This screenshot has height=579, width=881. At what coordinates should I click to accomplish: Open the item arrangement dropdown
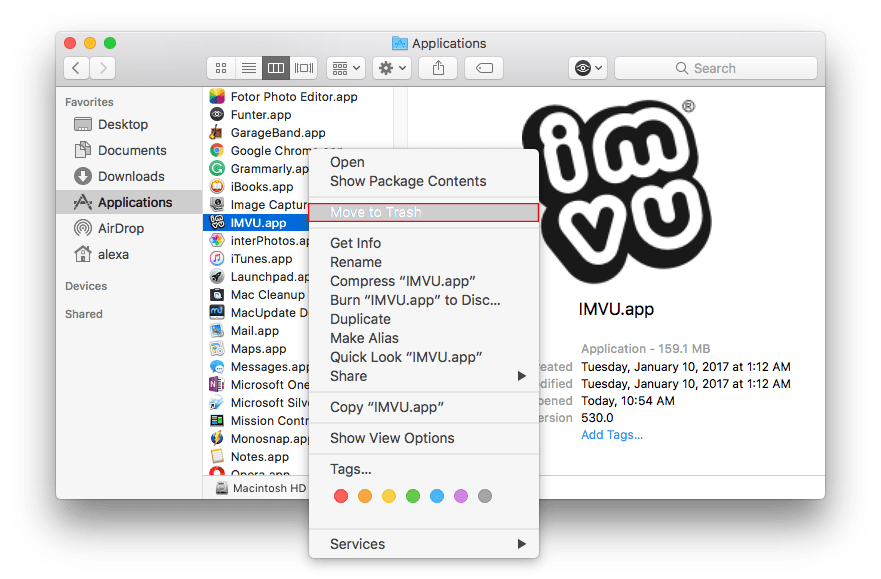tap(344, 67)
